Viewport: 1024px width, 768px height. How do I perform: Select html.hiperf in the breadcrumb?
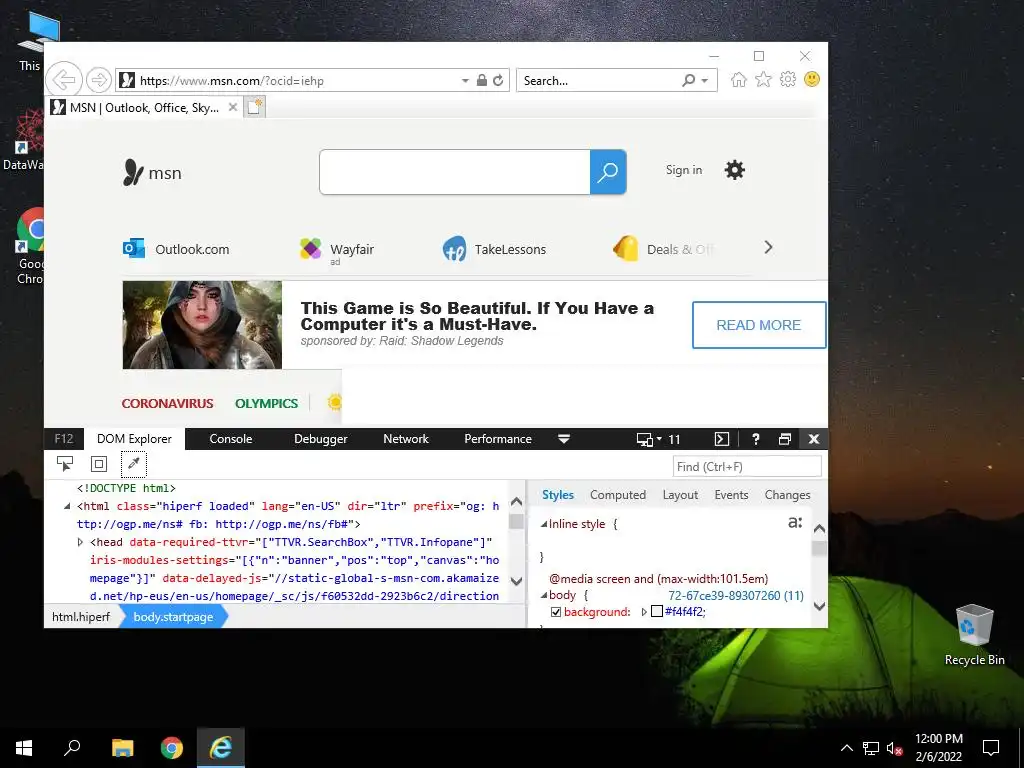81,616
